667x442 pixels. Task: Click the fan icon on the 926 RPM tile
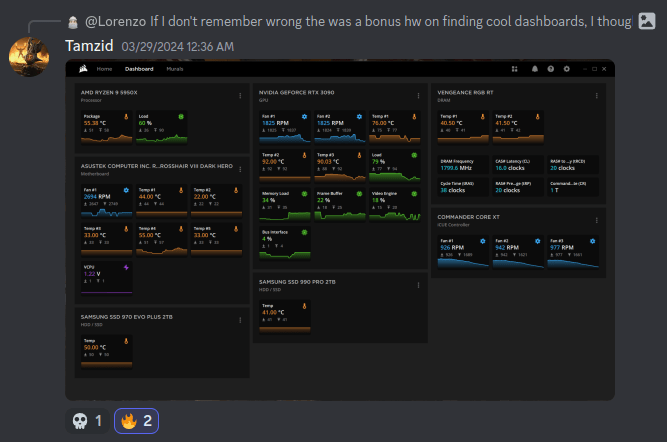click(482, 241)
